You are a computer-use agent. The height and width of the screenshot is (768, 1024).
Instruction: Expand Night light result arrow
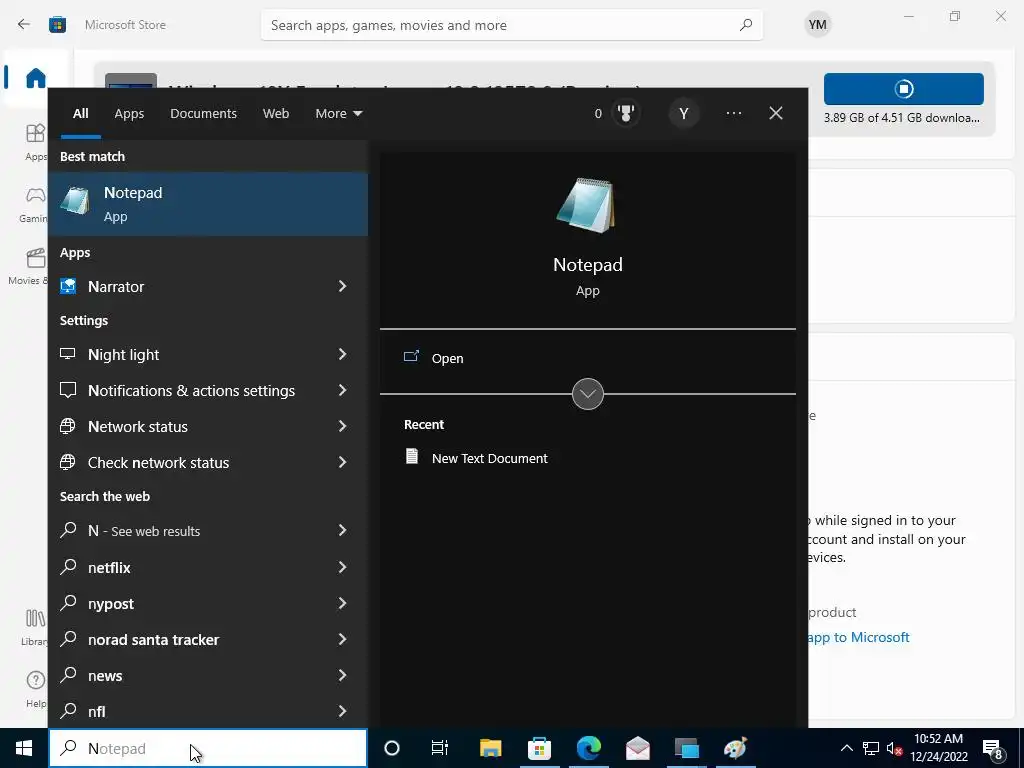click(x=342, y=354)
